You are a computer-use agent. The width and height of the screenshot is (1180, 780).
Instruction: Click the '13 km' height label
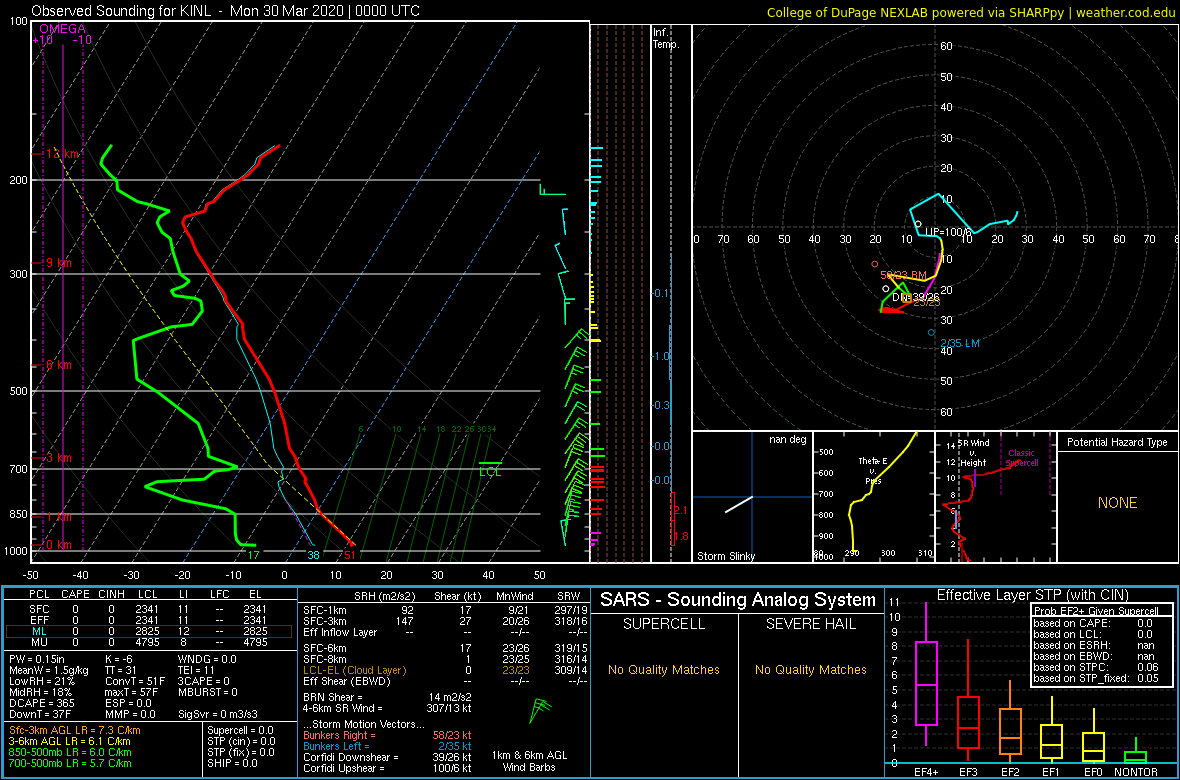point(63,154)
